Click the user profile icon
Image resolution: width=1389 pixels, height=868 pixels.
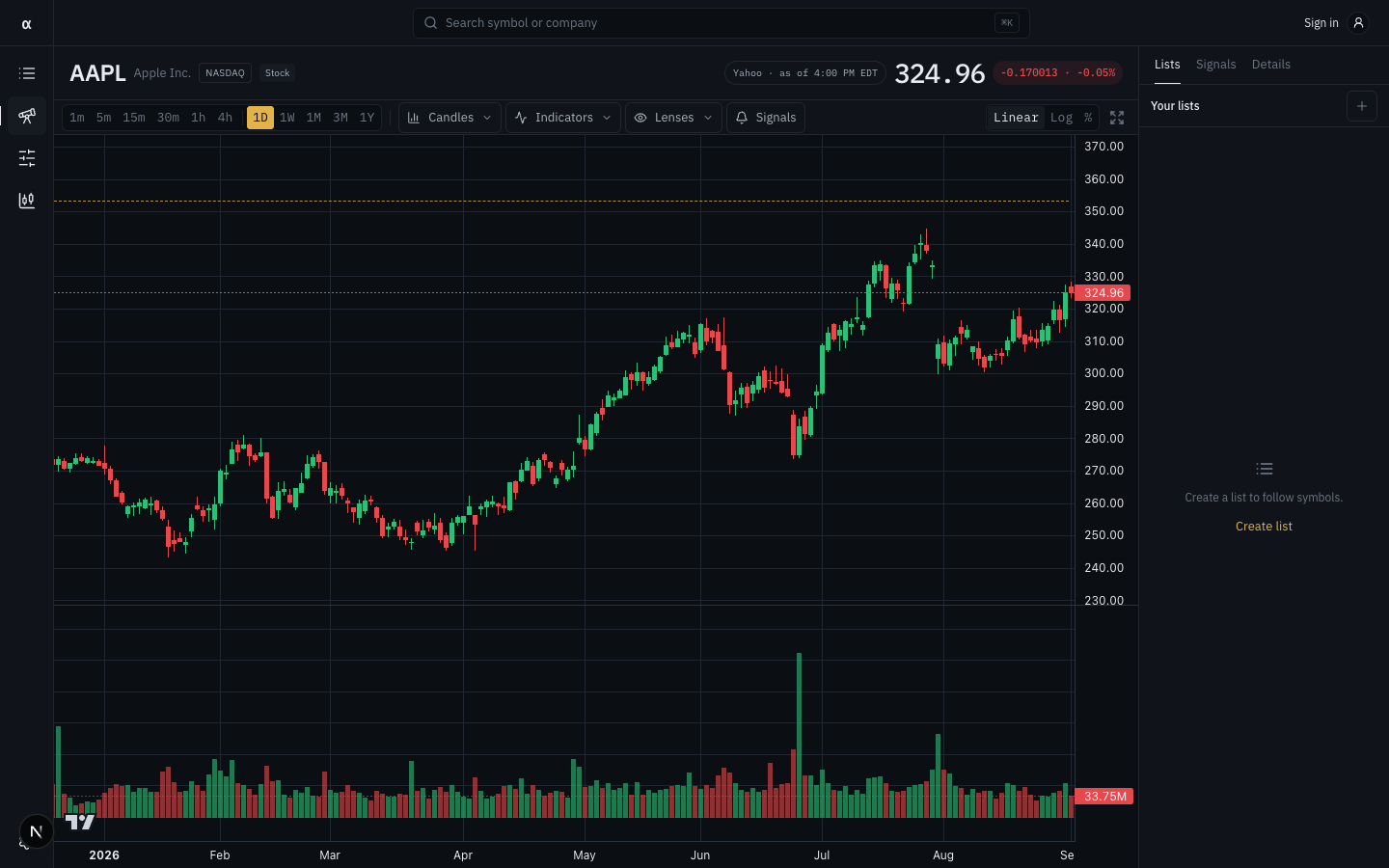pyautogui.click(x=1358, y=23)
